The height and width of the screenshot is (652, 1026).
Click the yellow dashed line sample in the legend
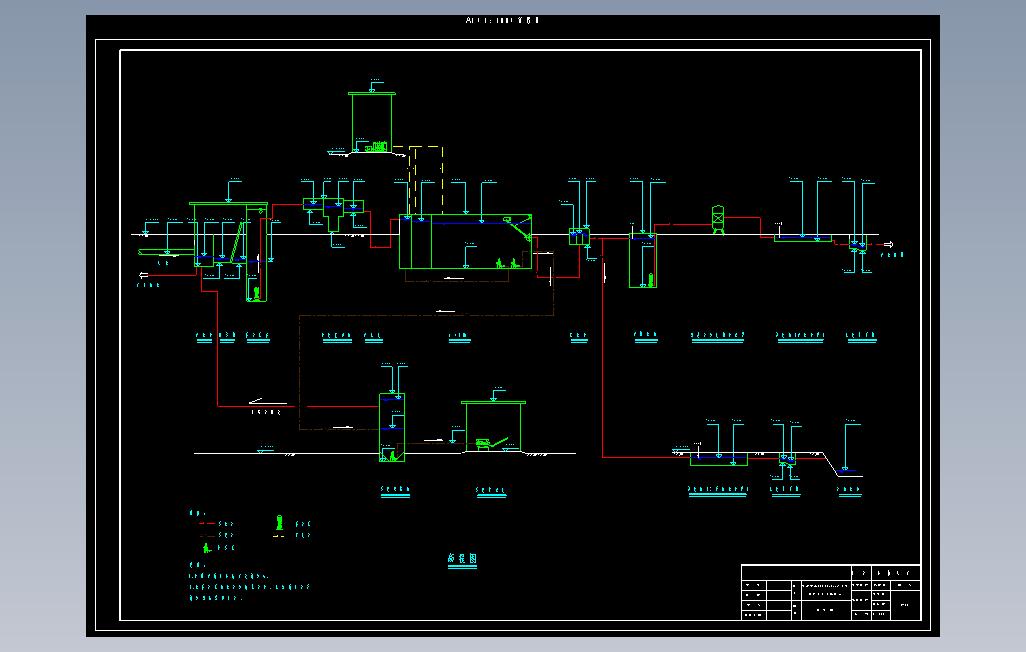(x=279, y=536)
